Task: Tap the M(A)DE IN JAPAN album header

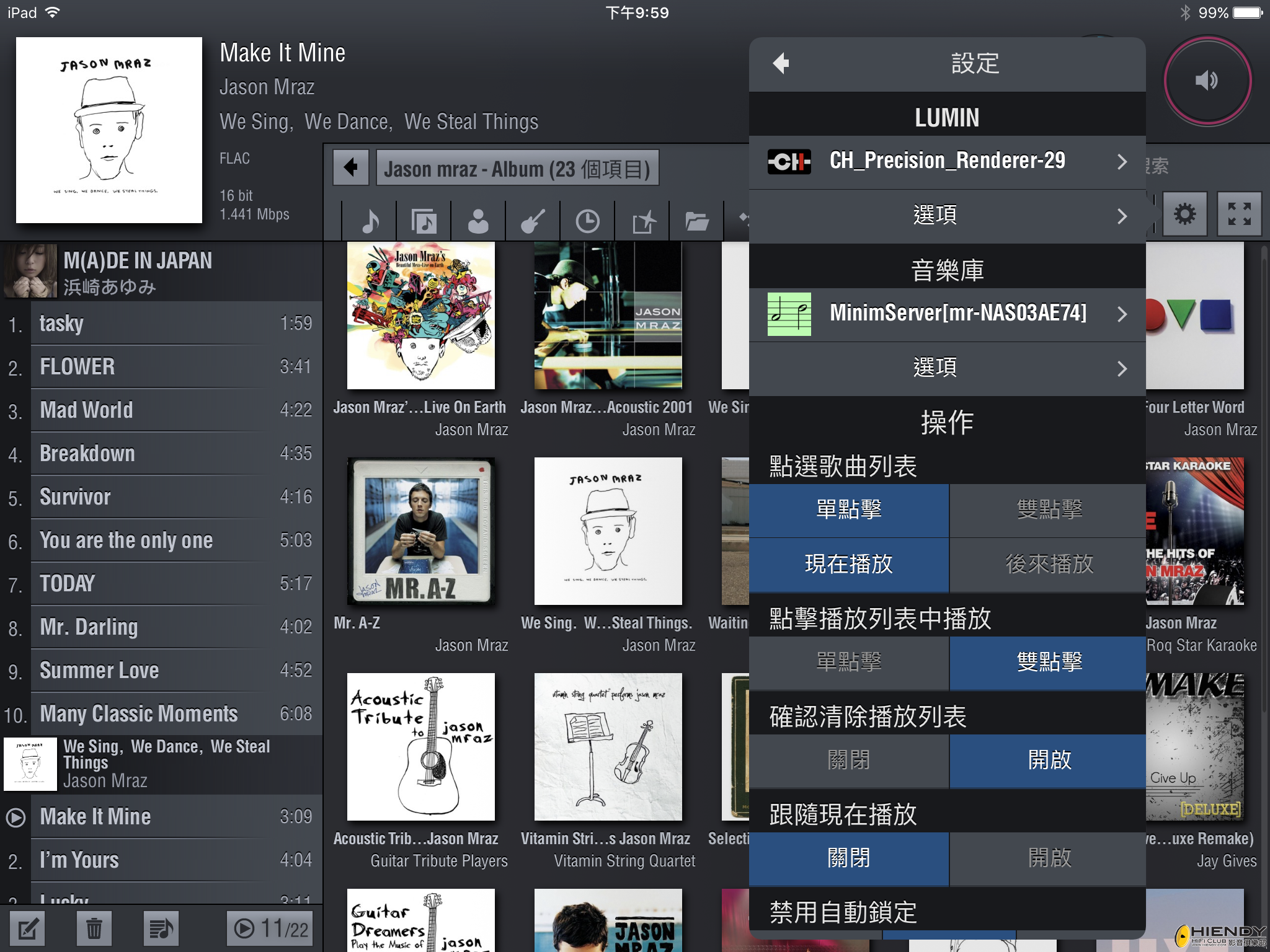Action: coord(161,271)
